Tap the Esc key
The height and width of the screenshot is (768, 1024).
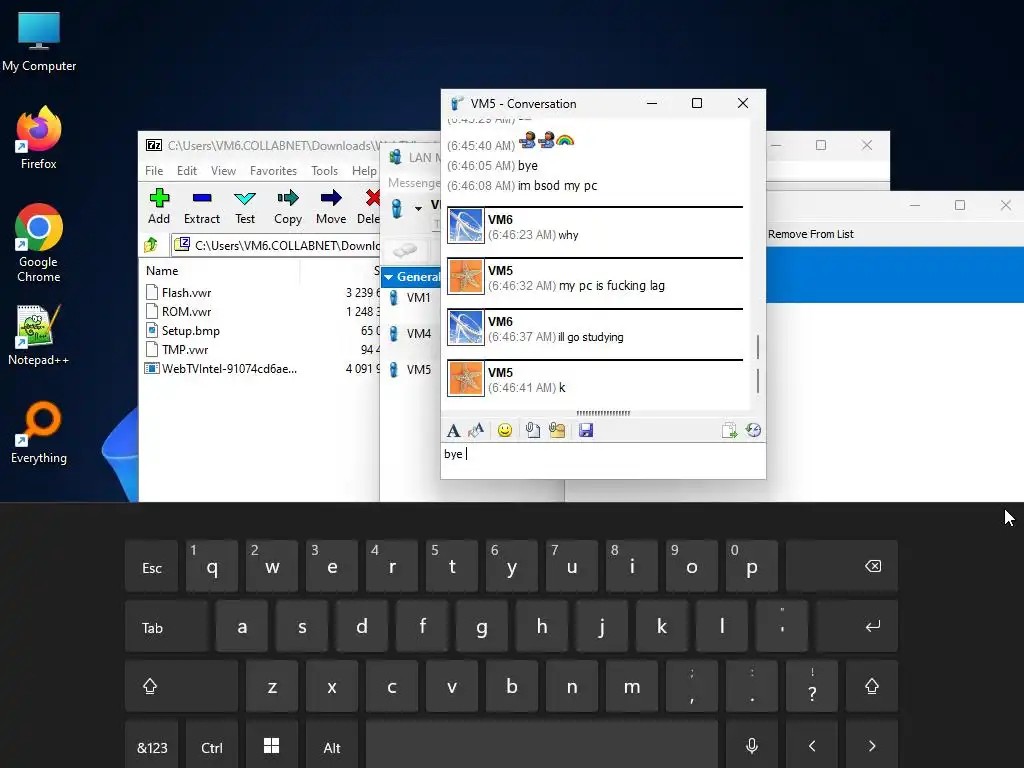coord(152,566)
